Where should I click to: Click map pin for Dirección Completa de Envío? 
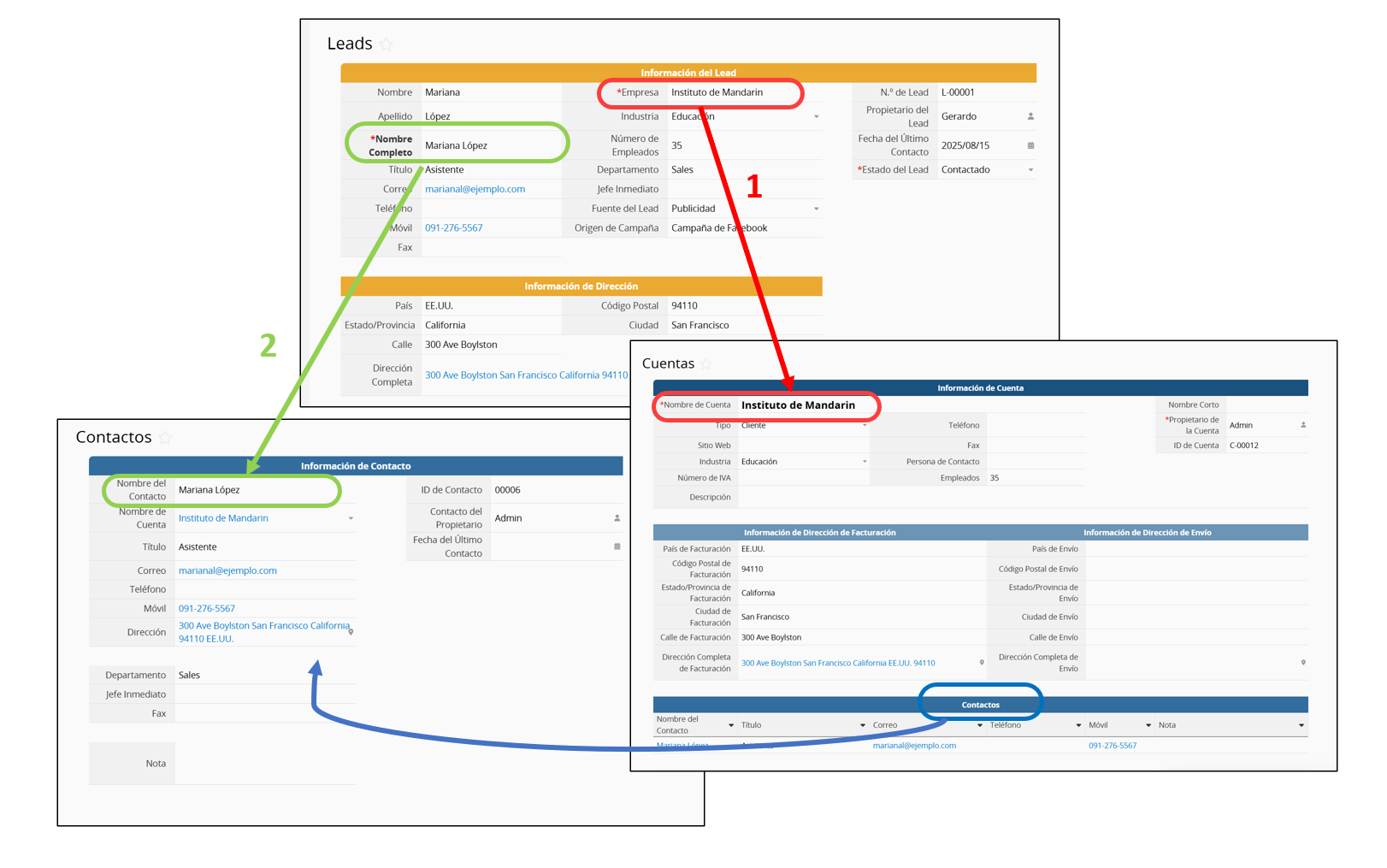(x=1303, y=663)
